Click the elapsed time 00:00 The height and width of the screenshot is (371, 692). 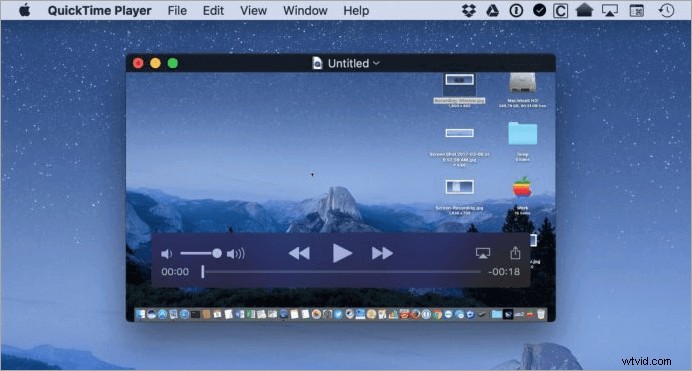pyautogui.click(x=175, y=272)
